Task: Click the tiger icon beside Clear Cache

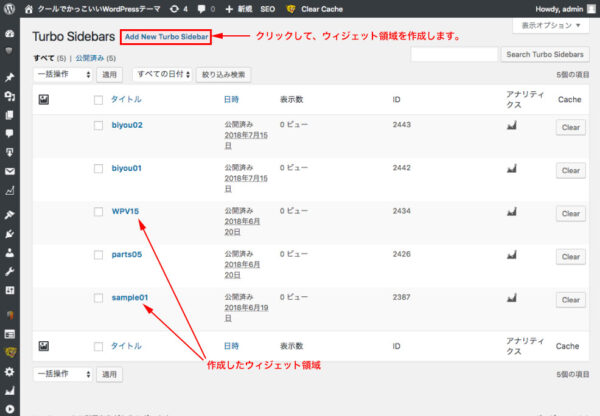Action: tap(291, 9)
